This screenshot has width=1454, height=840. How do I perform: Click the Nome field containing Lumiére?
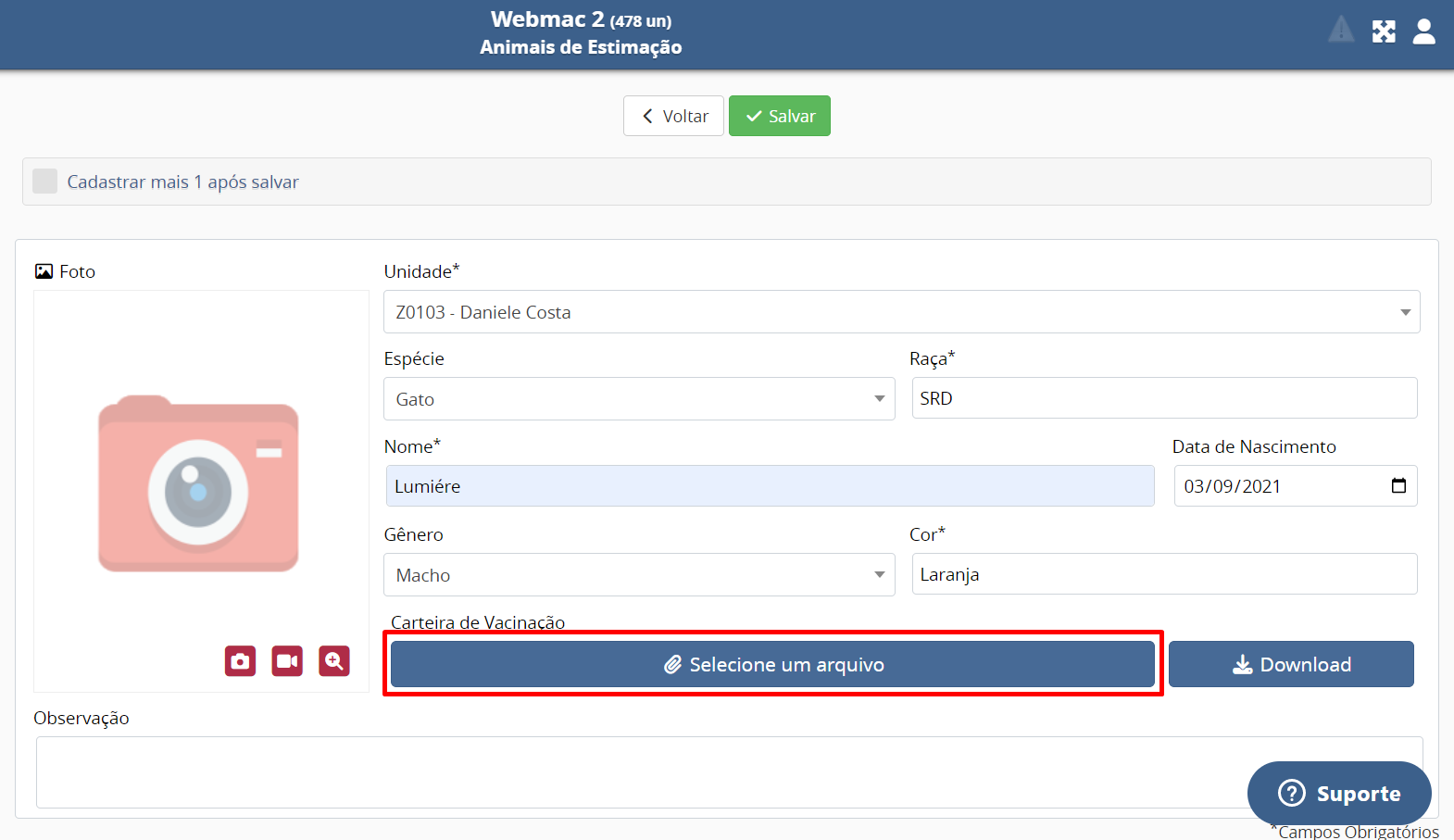tap(770, 486)
